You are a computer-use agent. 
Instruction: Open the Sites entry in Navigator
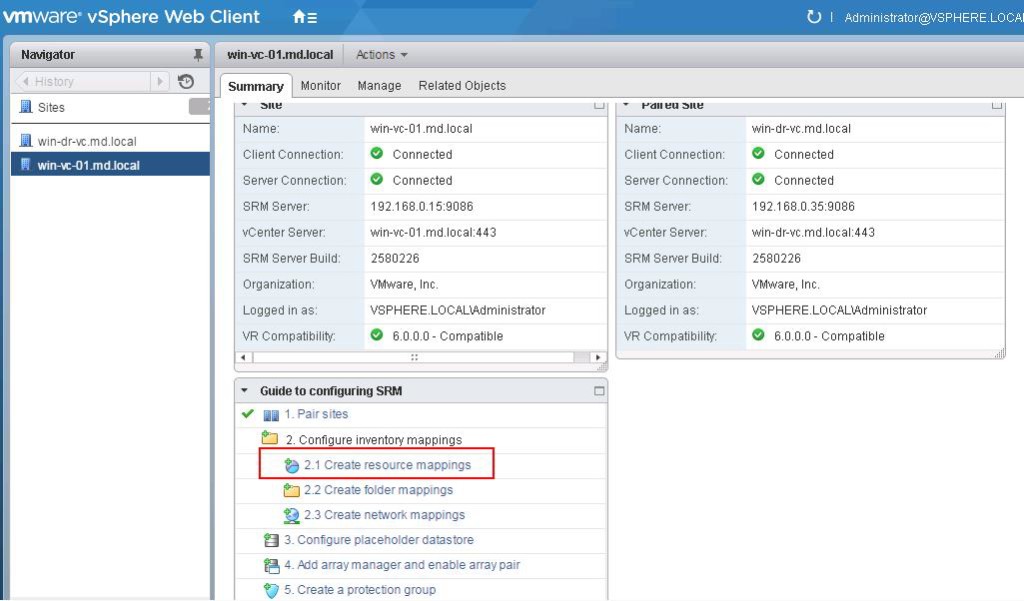point(51,107)
